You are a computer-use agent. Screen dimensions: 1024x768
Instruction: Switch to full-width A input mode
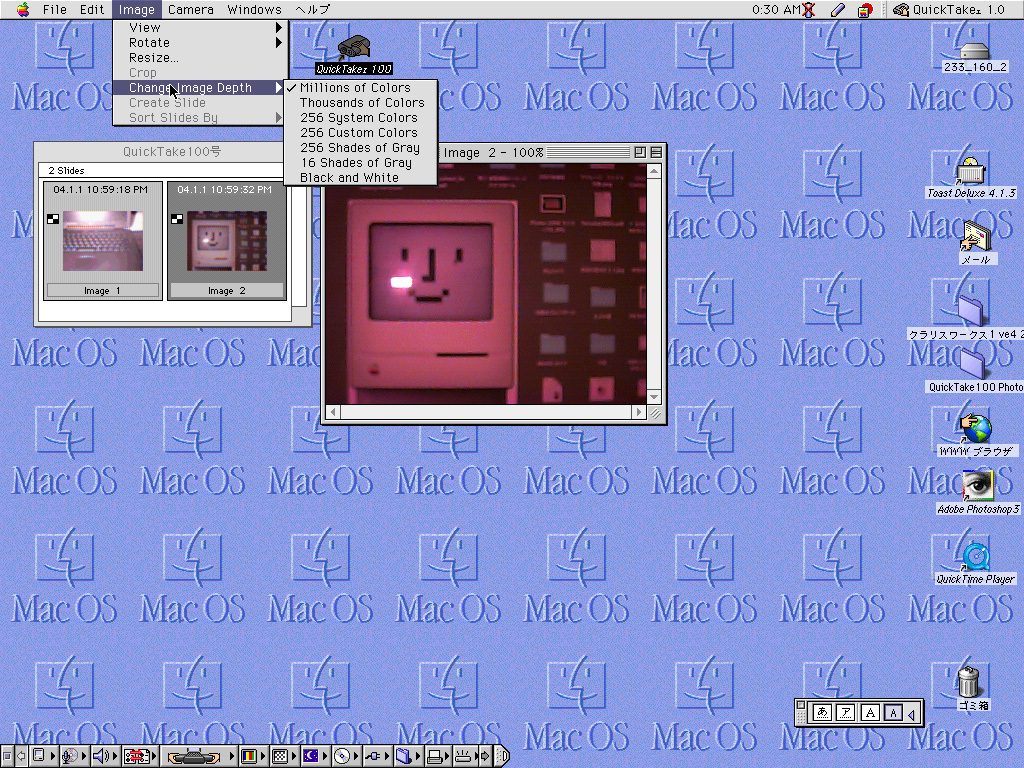870,712
